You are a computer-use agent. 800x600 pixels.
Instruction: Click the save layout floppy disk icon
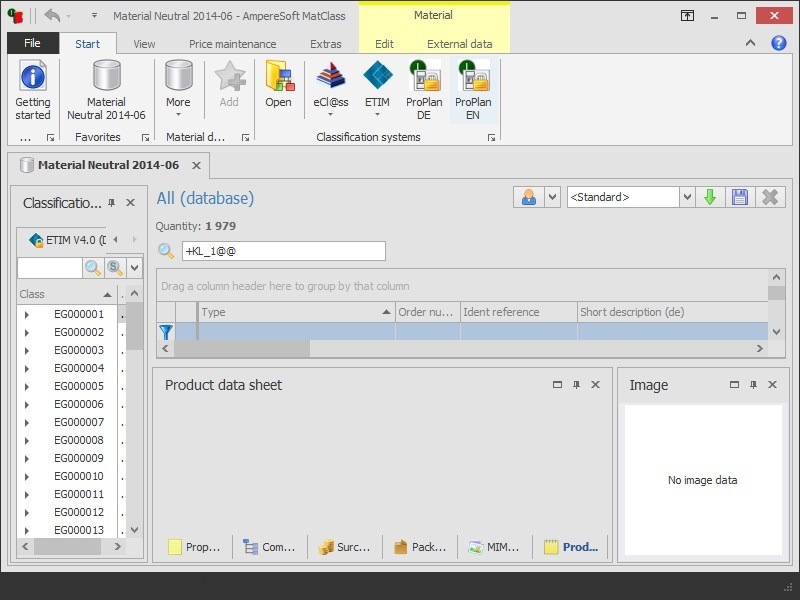tap(740, 197)
